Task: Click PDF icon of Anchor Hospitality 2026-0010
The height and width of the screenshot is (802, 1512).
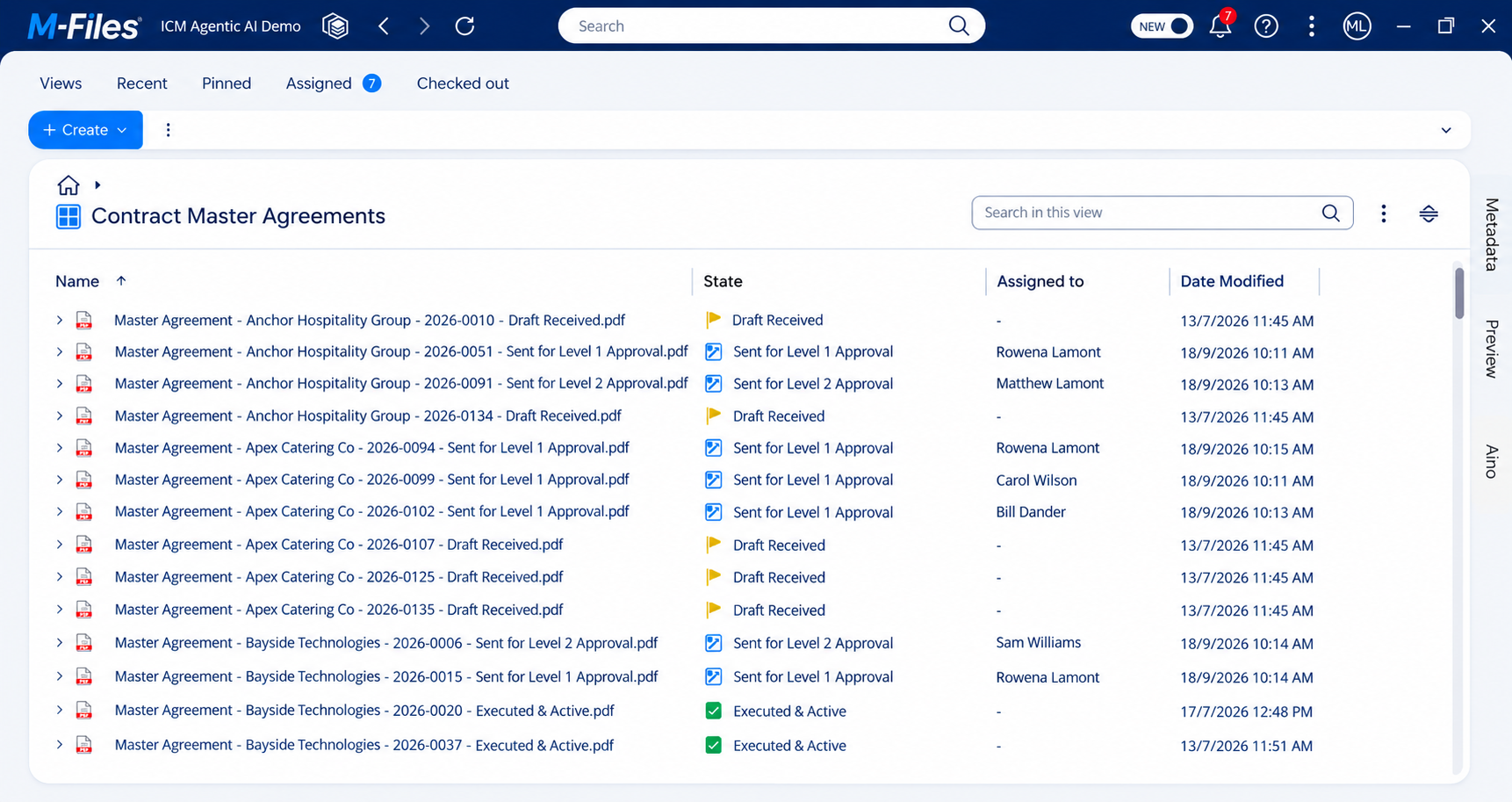Action: click(83, 321)
